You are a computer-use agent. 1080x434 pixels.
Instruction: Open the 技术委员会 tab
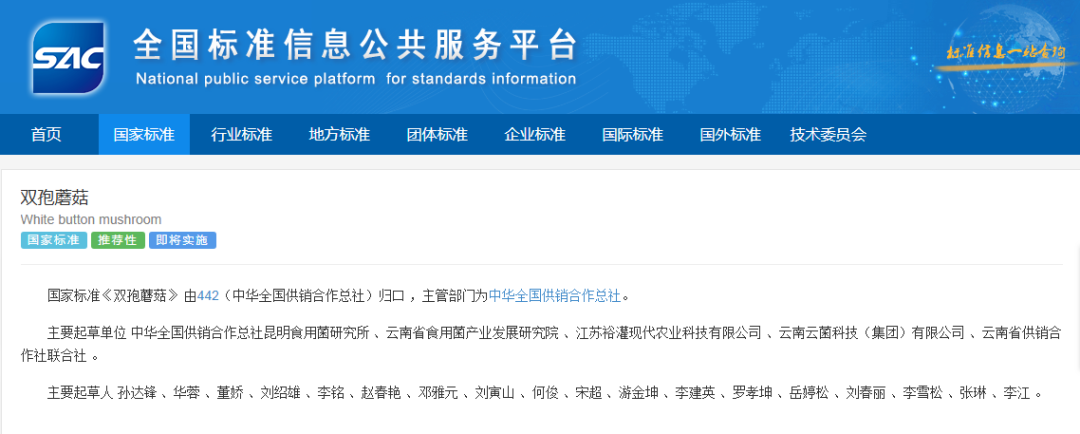coord(828,134)
